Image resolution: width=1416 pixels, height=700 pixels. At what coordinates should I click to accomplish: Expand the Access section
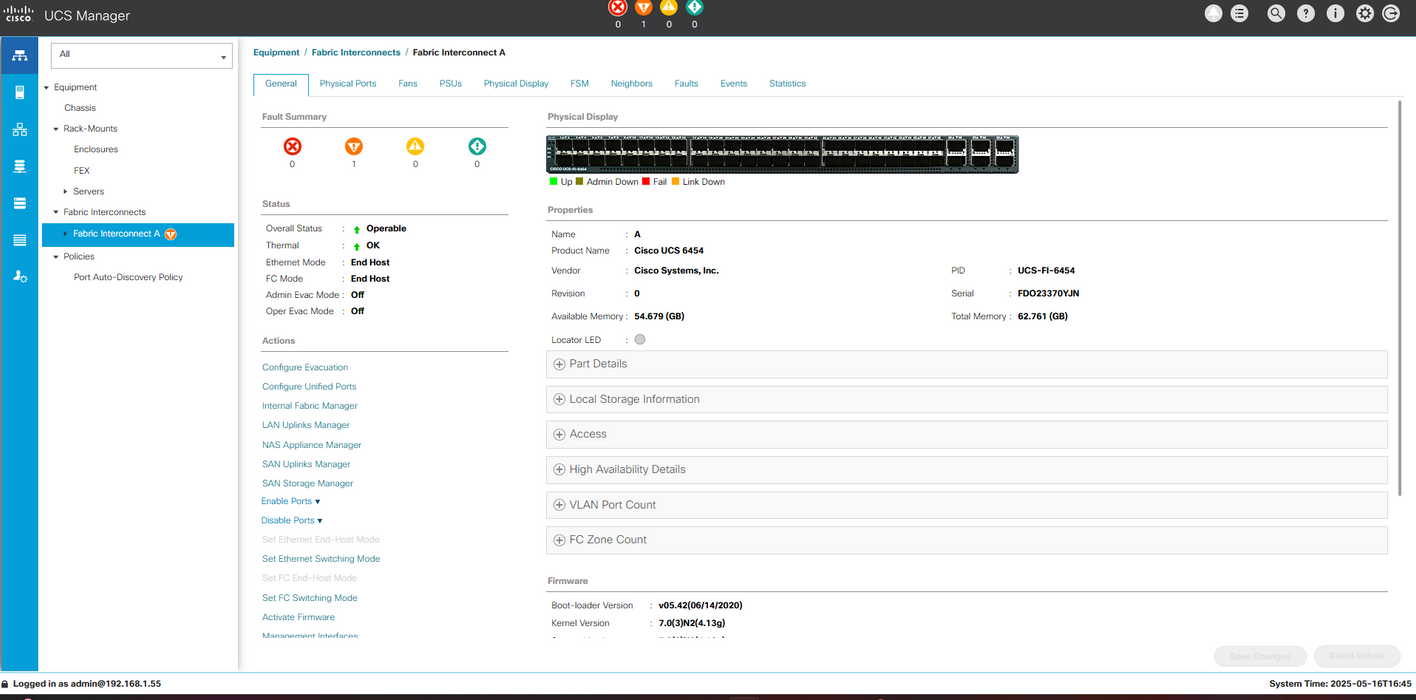(967, 434)
